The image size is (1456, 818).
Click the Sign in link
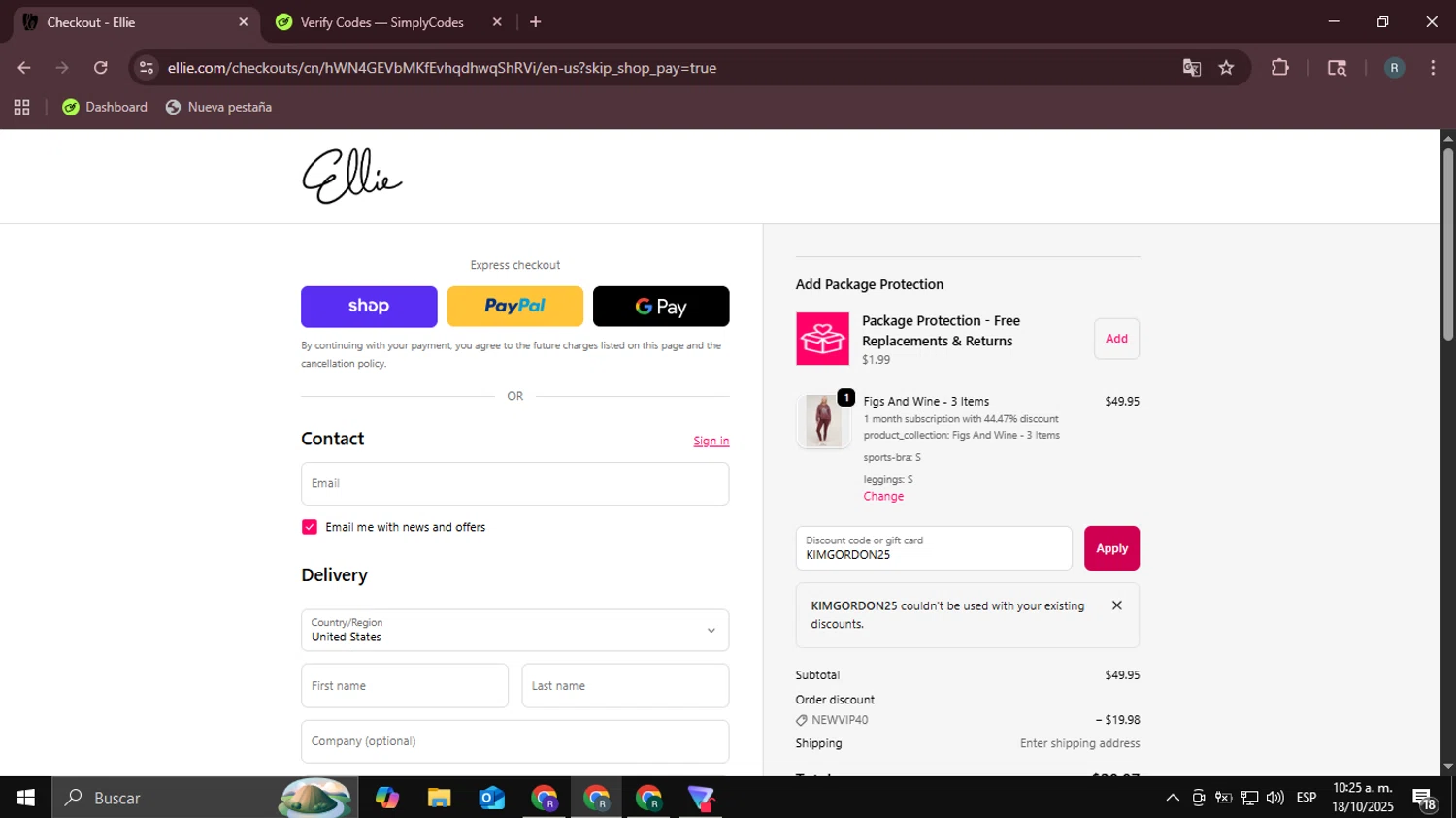(711, 441)
